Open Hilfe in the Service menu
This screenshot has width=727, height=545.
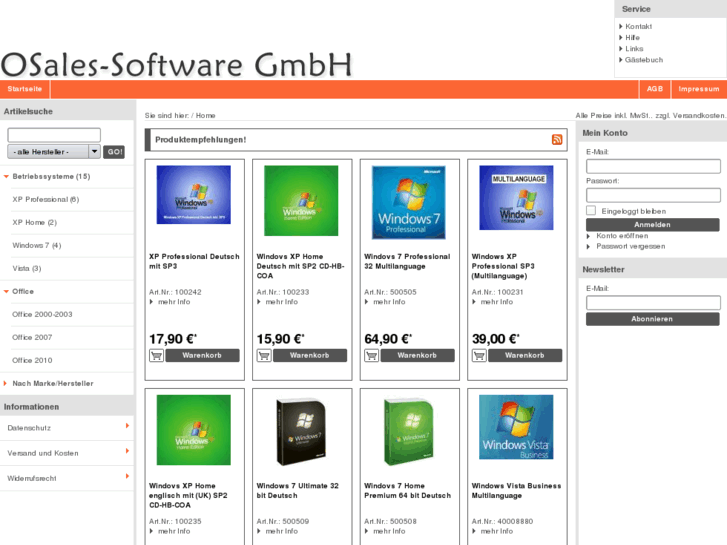coord(632,38)
